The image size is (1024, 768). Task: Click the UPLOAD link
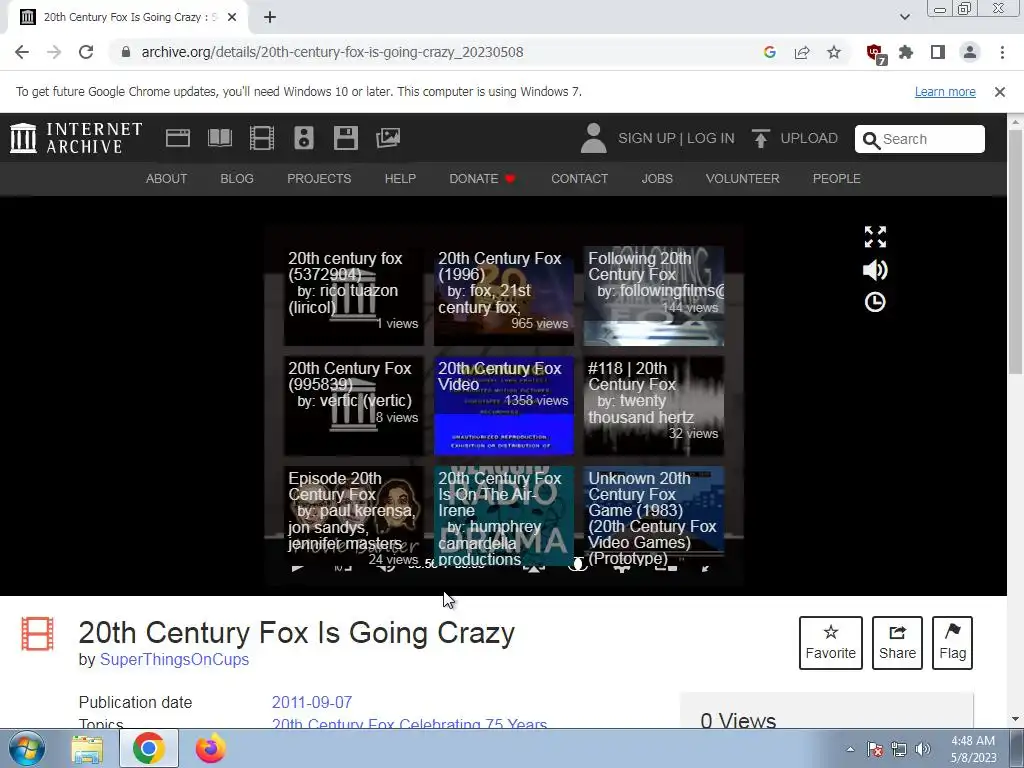pyautogui.click(x=809, y=138)
